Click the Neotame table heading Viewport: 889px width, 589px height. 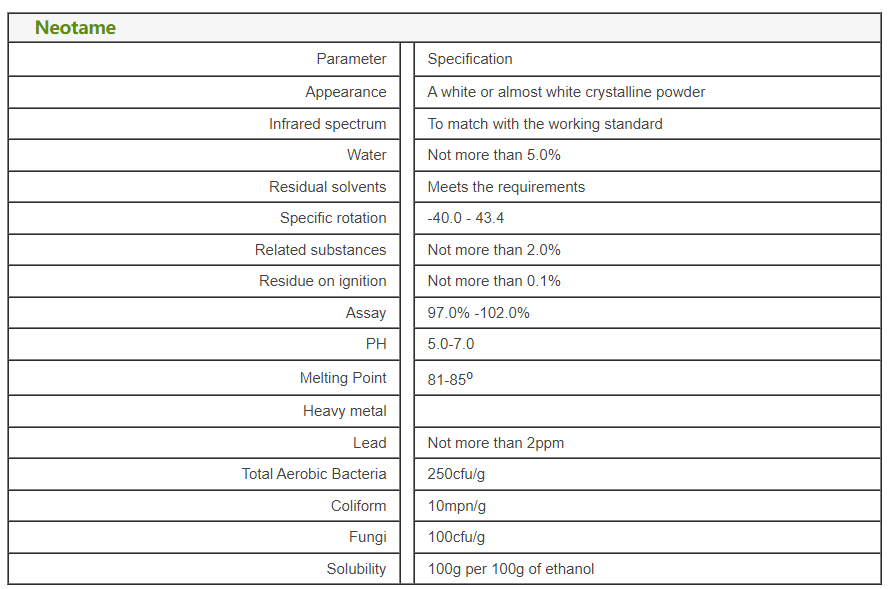[75, 28]
